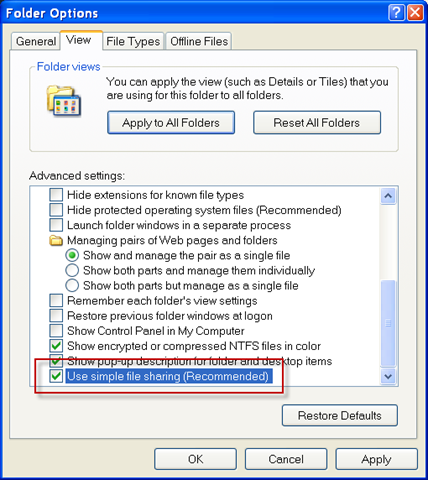Click the Restore Defaults button
The height and width of the screenshot is (480, 428).
(x=340, y=415)
